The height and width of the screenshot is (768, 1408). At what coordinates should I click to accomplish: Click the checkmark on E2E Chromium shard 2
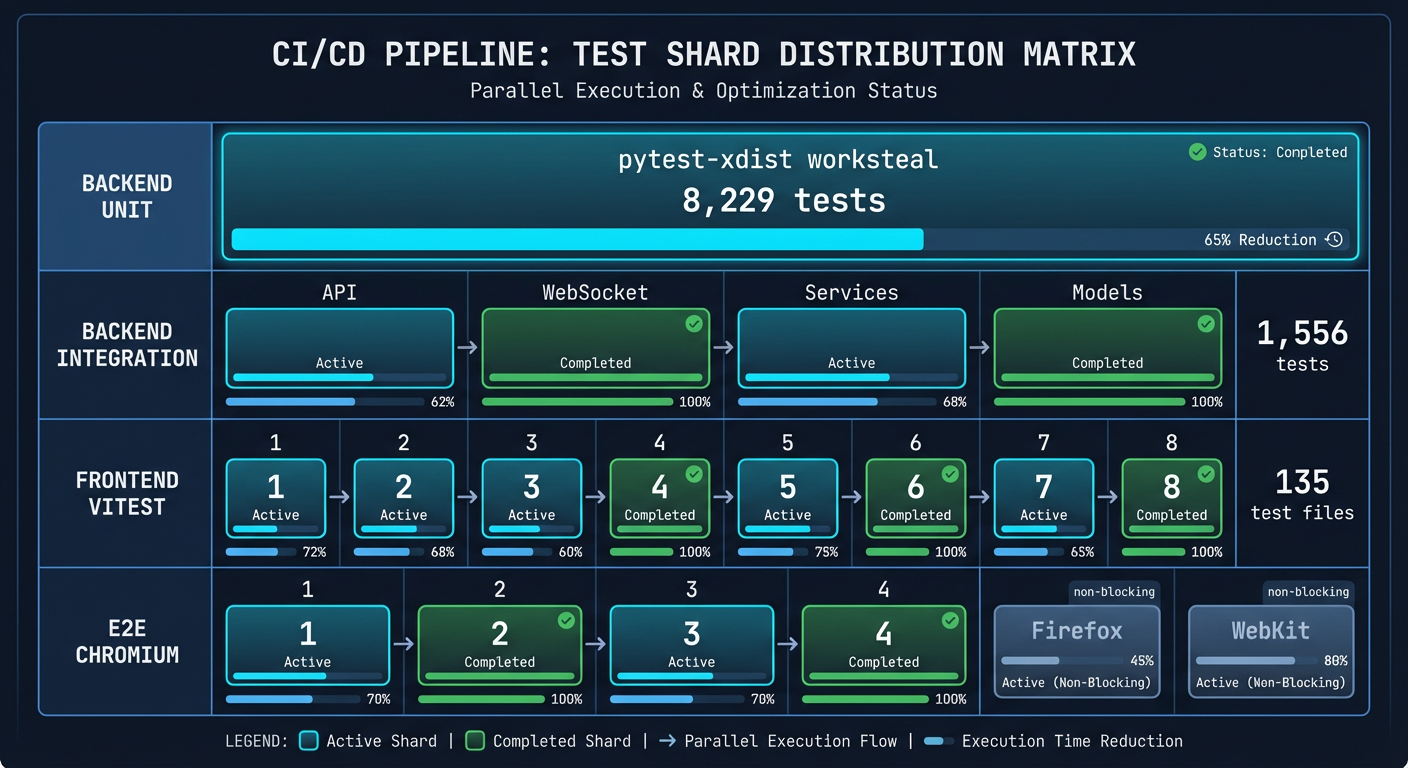pos(565,620)
